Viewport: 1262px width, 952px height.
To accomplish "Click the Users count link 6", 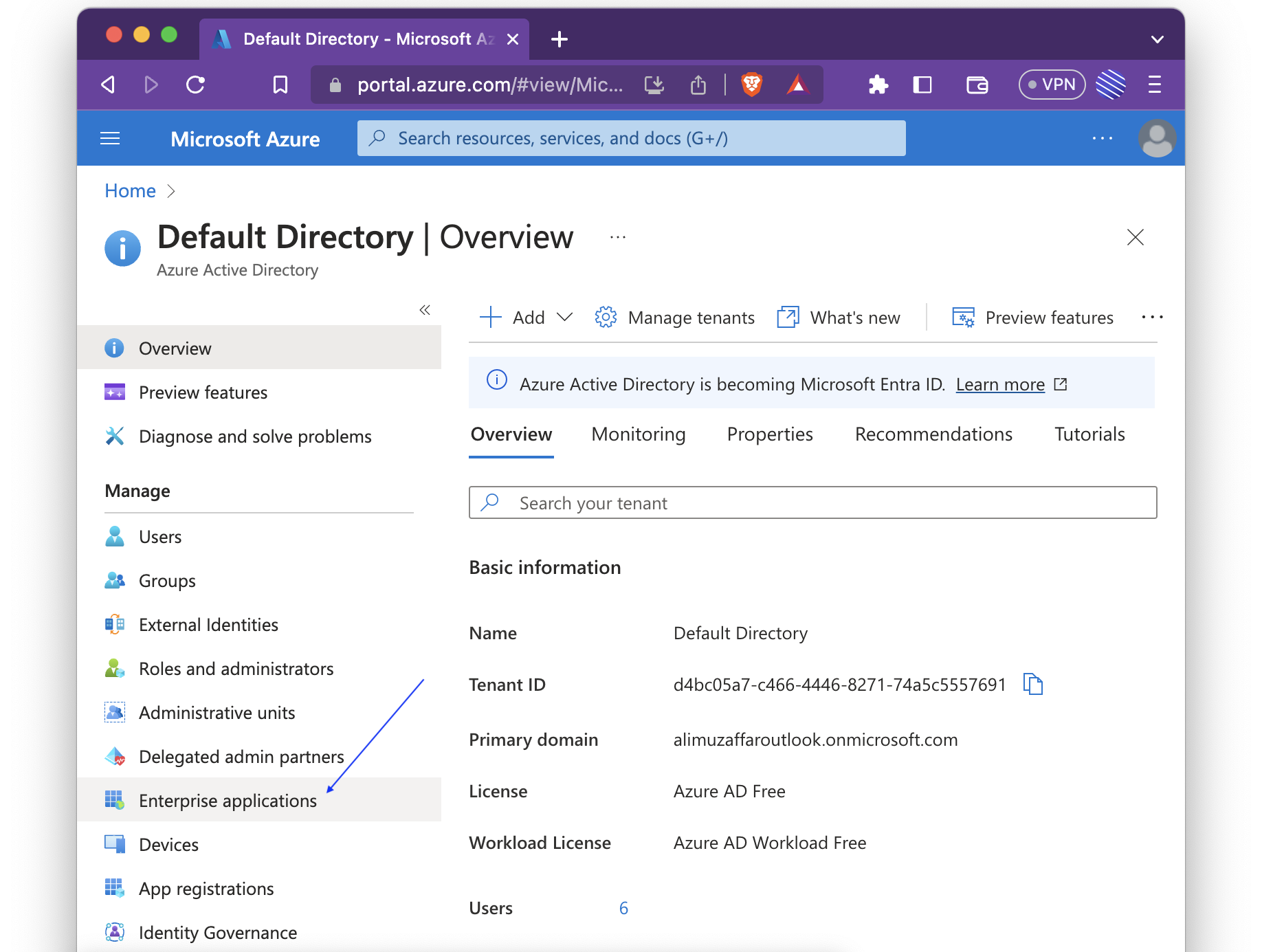I will tap(623, 908).
